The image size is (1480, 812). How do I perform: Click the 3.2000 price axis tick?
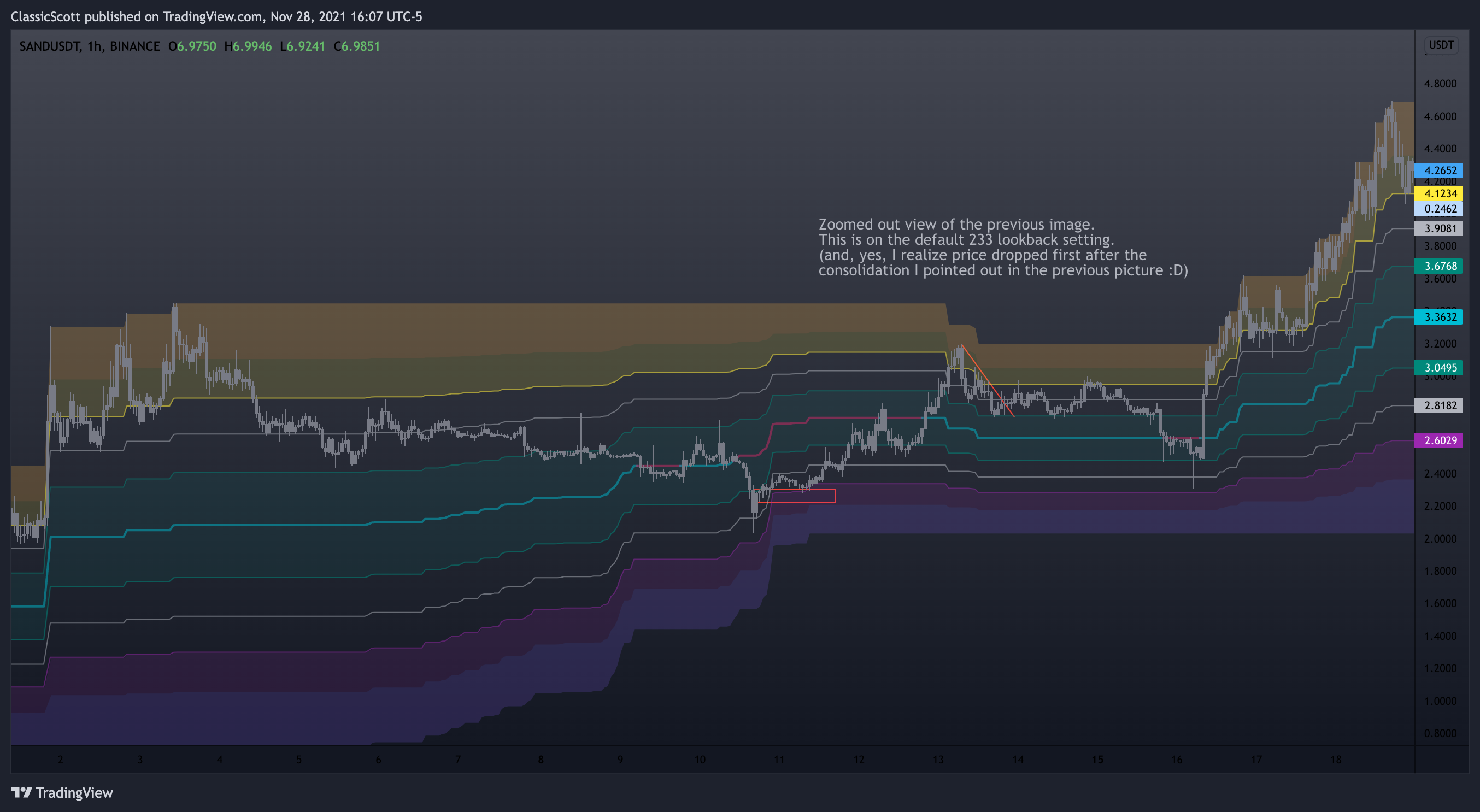1440,343
